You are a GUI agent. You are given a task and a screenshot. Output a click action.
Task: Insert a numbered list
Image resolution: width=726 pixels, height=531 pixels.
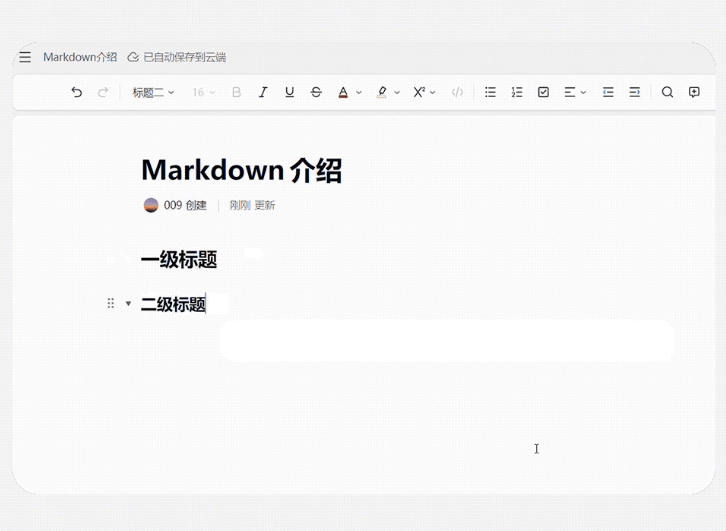(x=517, y=92)
